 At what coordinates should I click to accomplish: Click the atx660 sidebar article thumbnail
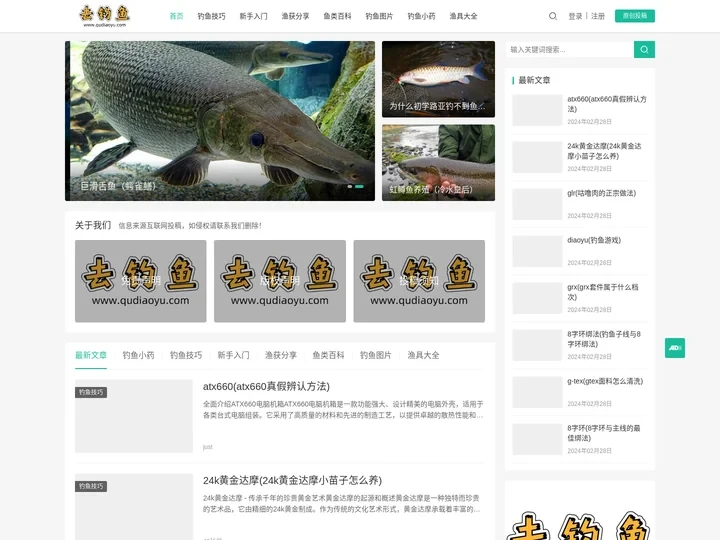(x=537, y=110)
